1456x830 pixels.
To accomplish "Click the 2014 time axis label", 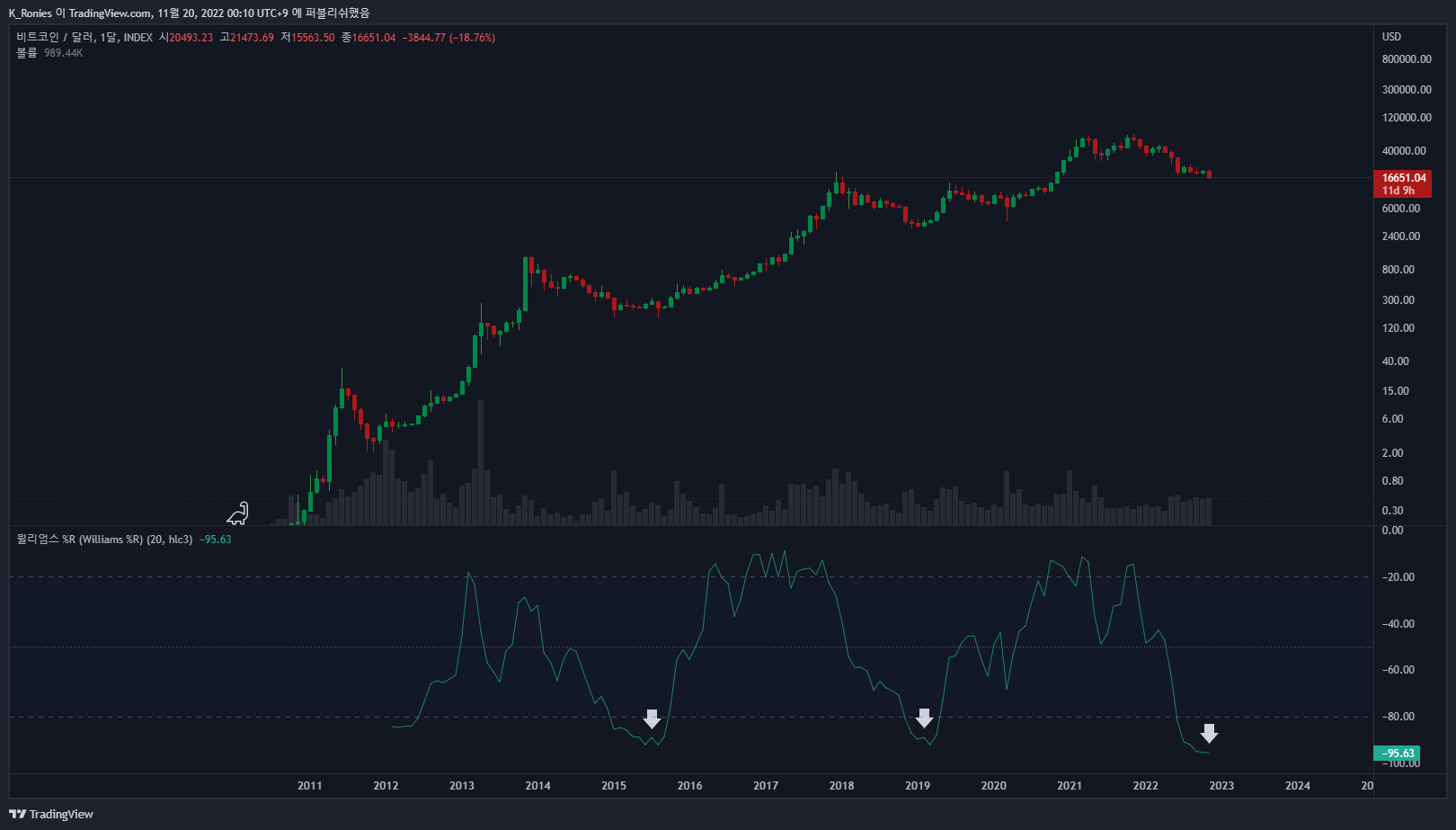I will tap(538, 786).
